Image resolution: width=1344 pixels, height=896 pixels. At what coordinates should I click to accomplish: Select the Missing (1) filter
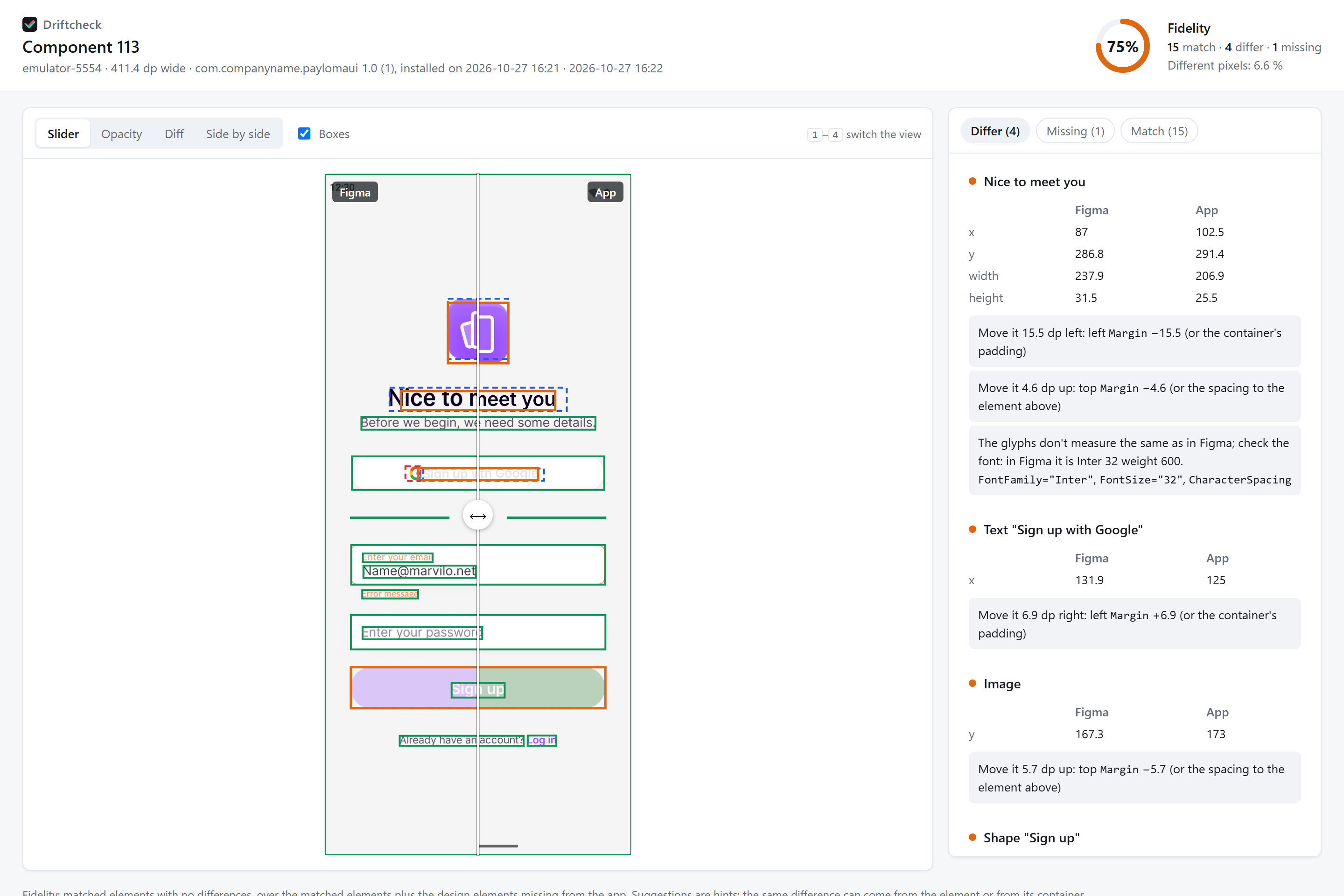tap(1075, 131)
